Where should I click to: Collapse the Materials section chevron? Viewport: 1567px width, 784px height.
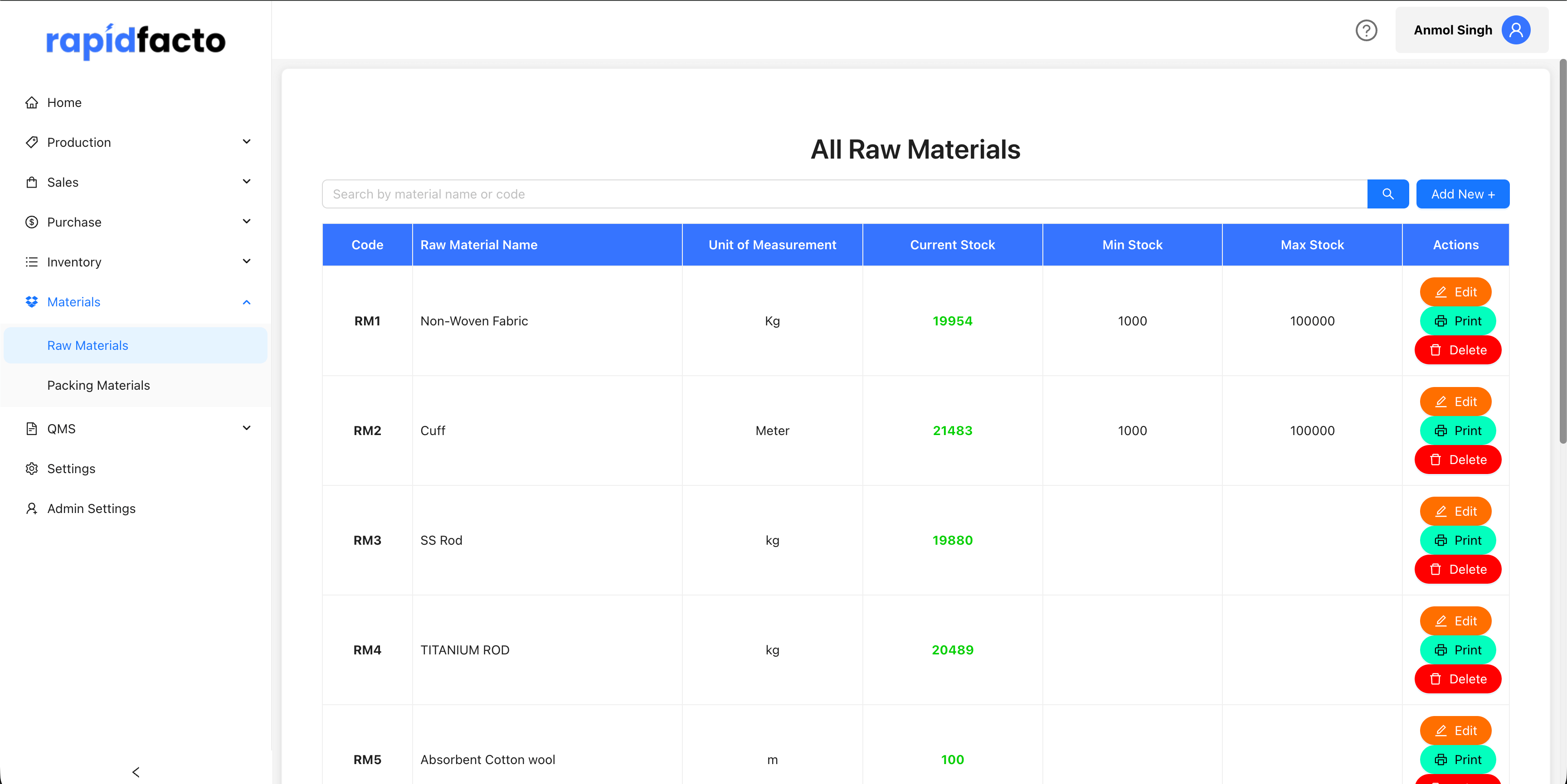246,302
